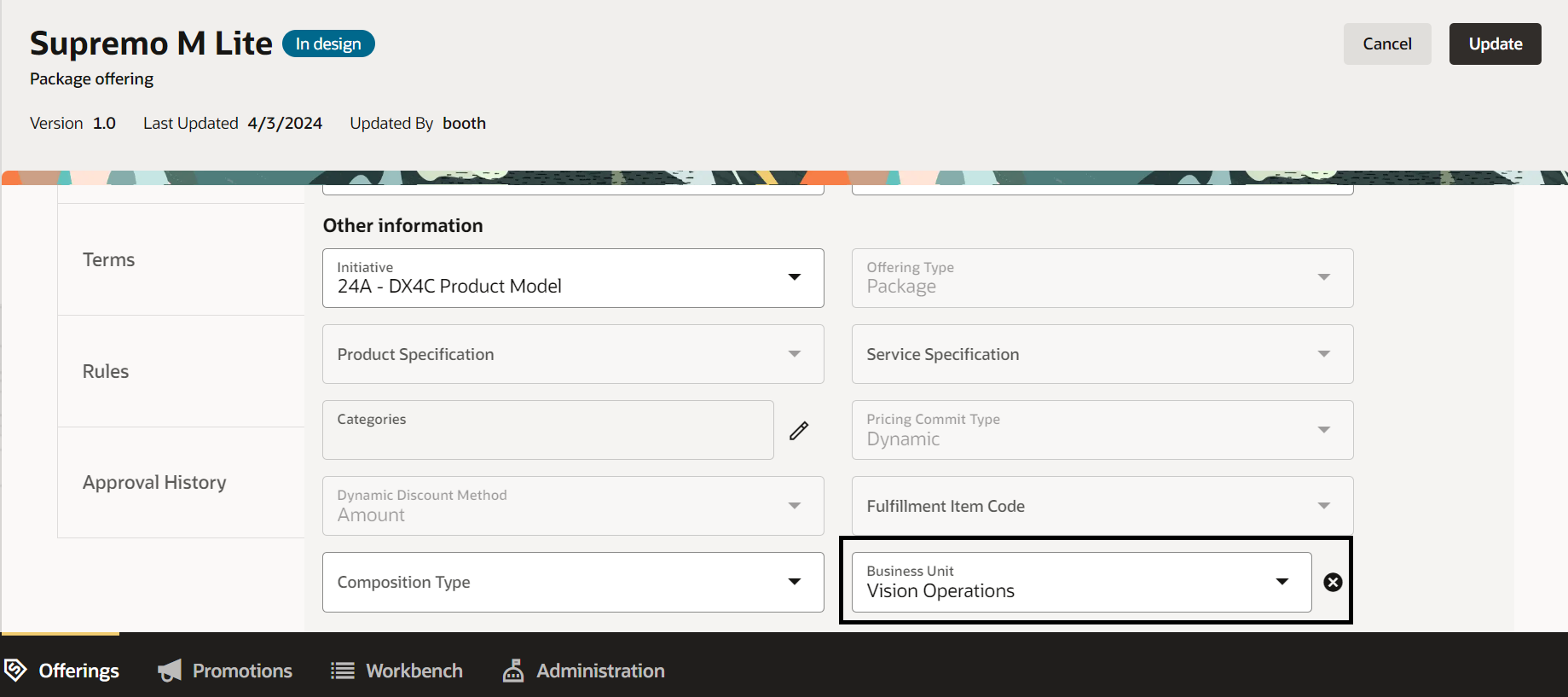Click the Workbench list icon
Image resolution: width=1568 pixels, height=697 pixels.
(x=343, y=671)
